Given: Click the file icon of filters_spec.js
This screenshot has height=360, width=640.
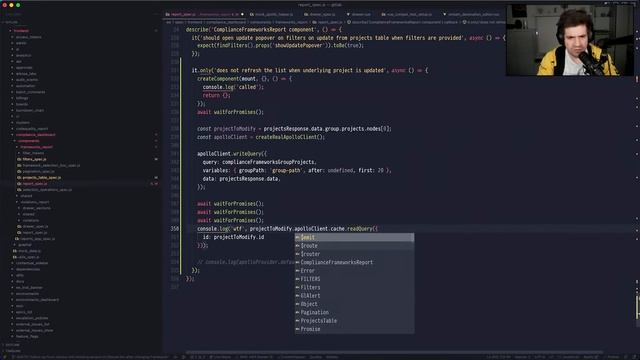Looking at the screenshot, I should click(19, 159).
